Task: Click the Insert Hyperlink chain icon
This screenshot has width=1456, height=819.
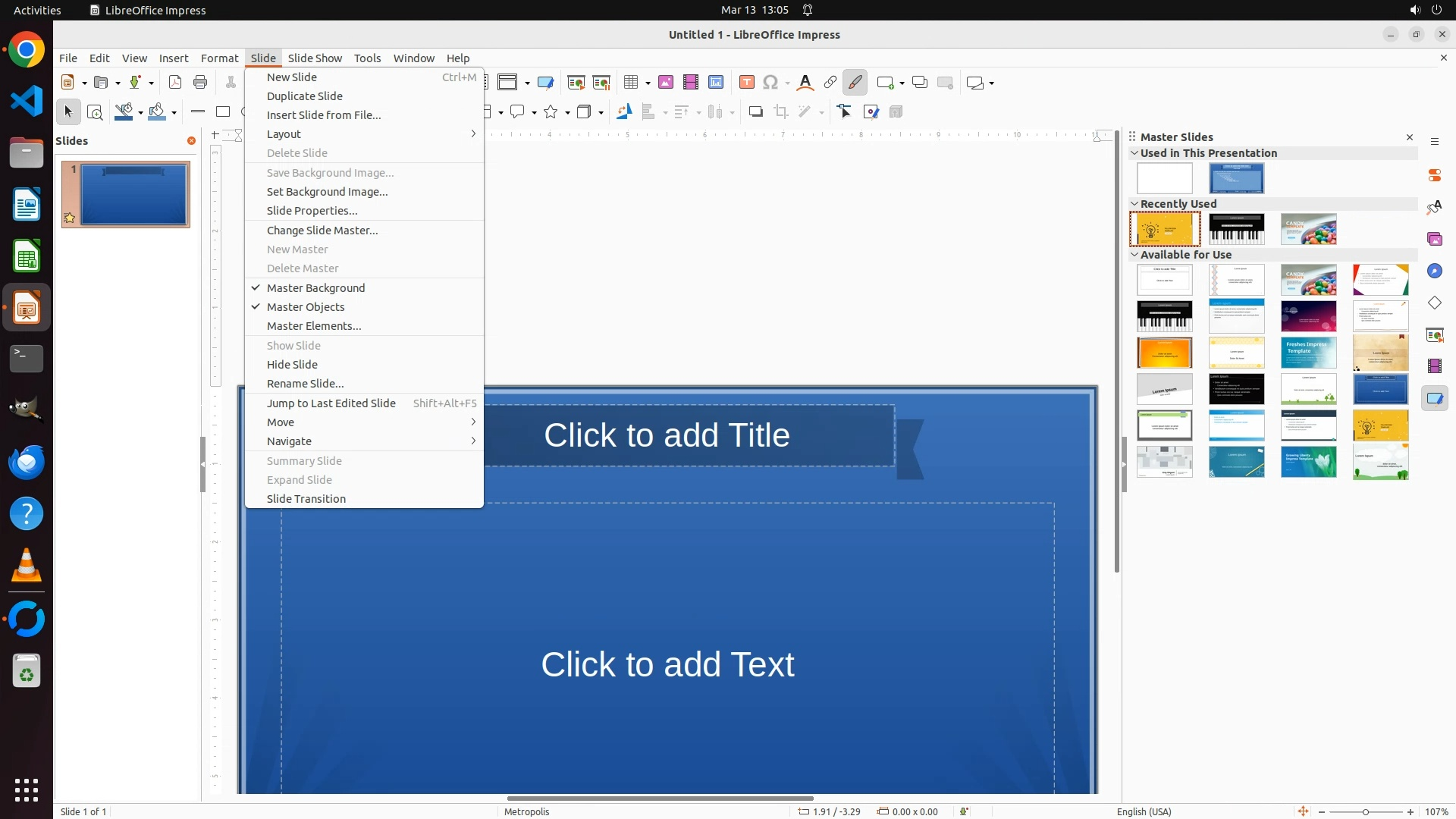Action: click(x=830, y=83)
